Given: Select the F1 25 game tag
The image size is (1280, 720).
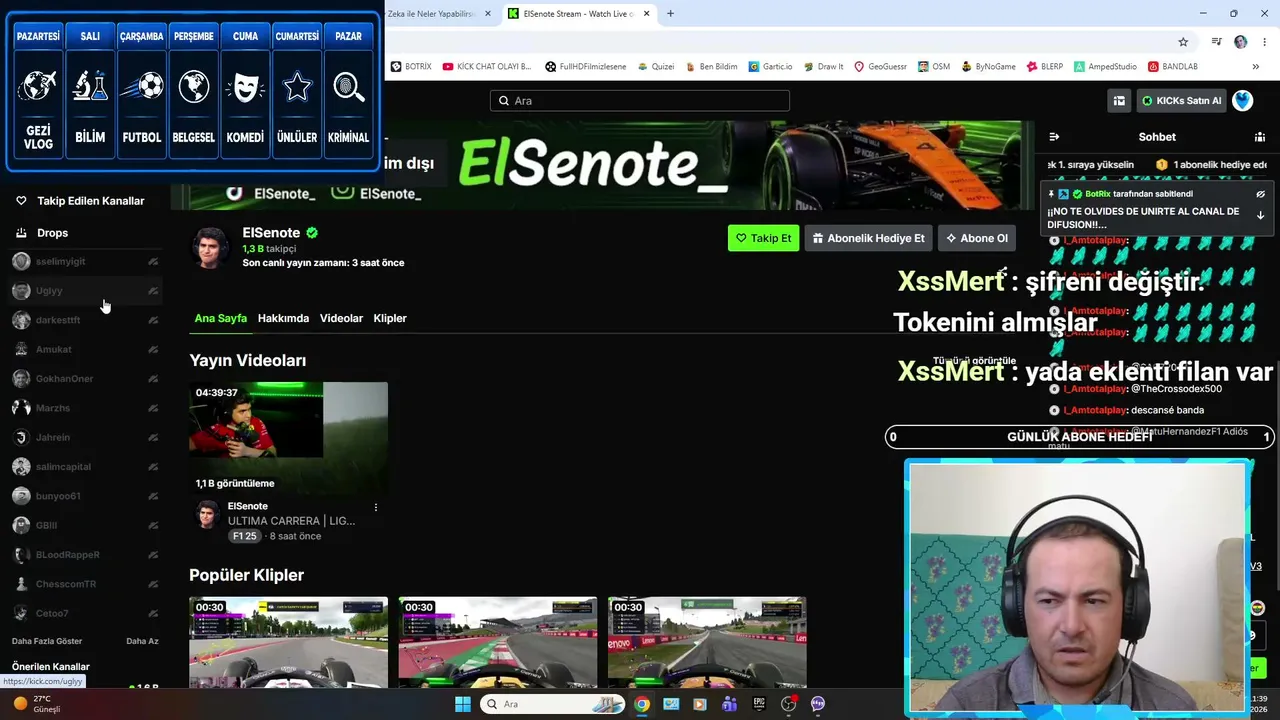Looking at the screenshot, I should [x=244, y=536].
